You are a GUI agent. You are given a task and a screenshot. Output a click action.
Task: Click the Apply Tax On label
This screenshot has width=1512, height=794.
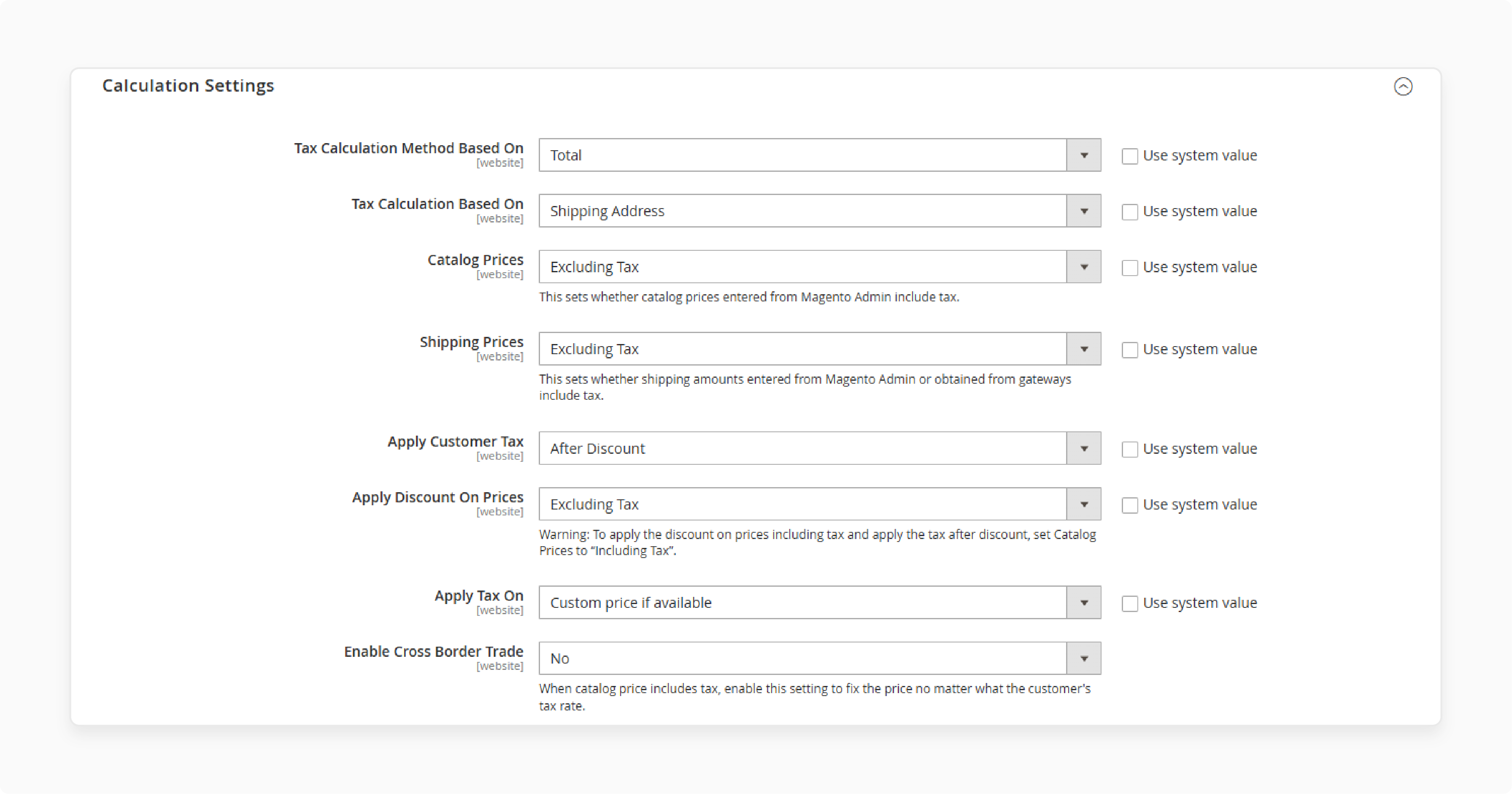[479, 596]
